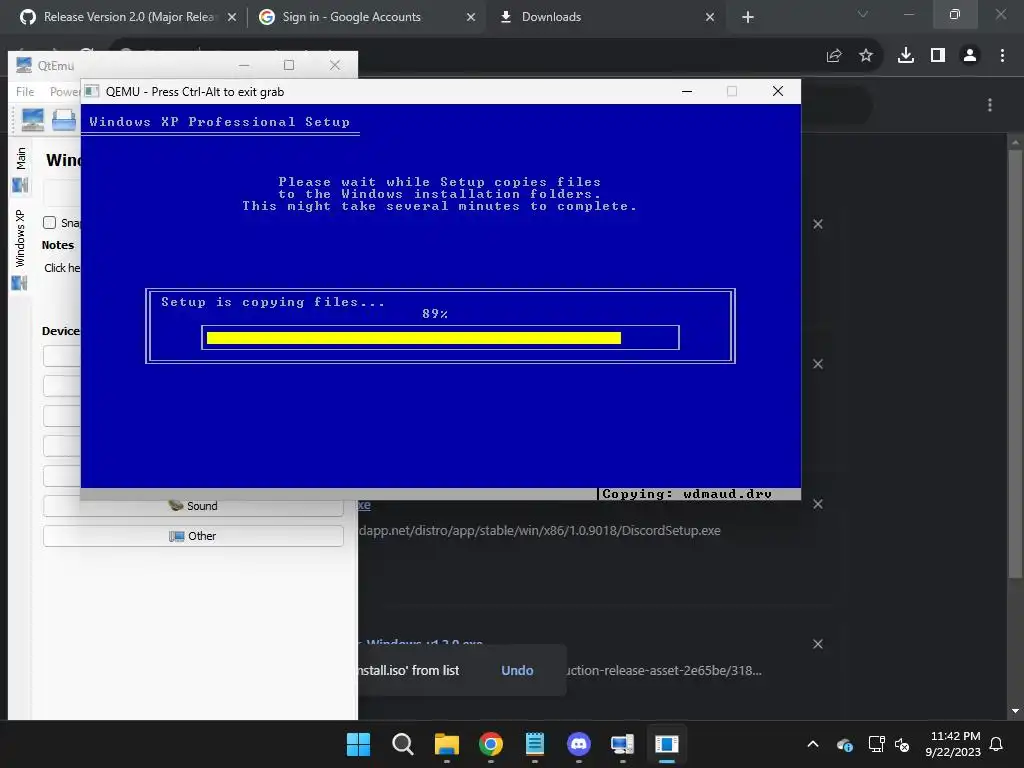
Task: Close the Sign in - Google Accounts tab
Action: (x=471, y=18)
